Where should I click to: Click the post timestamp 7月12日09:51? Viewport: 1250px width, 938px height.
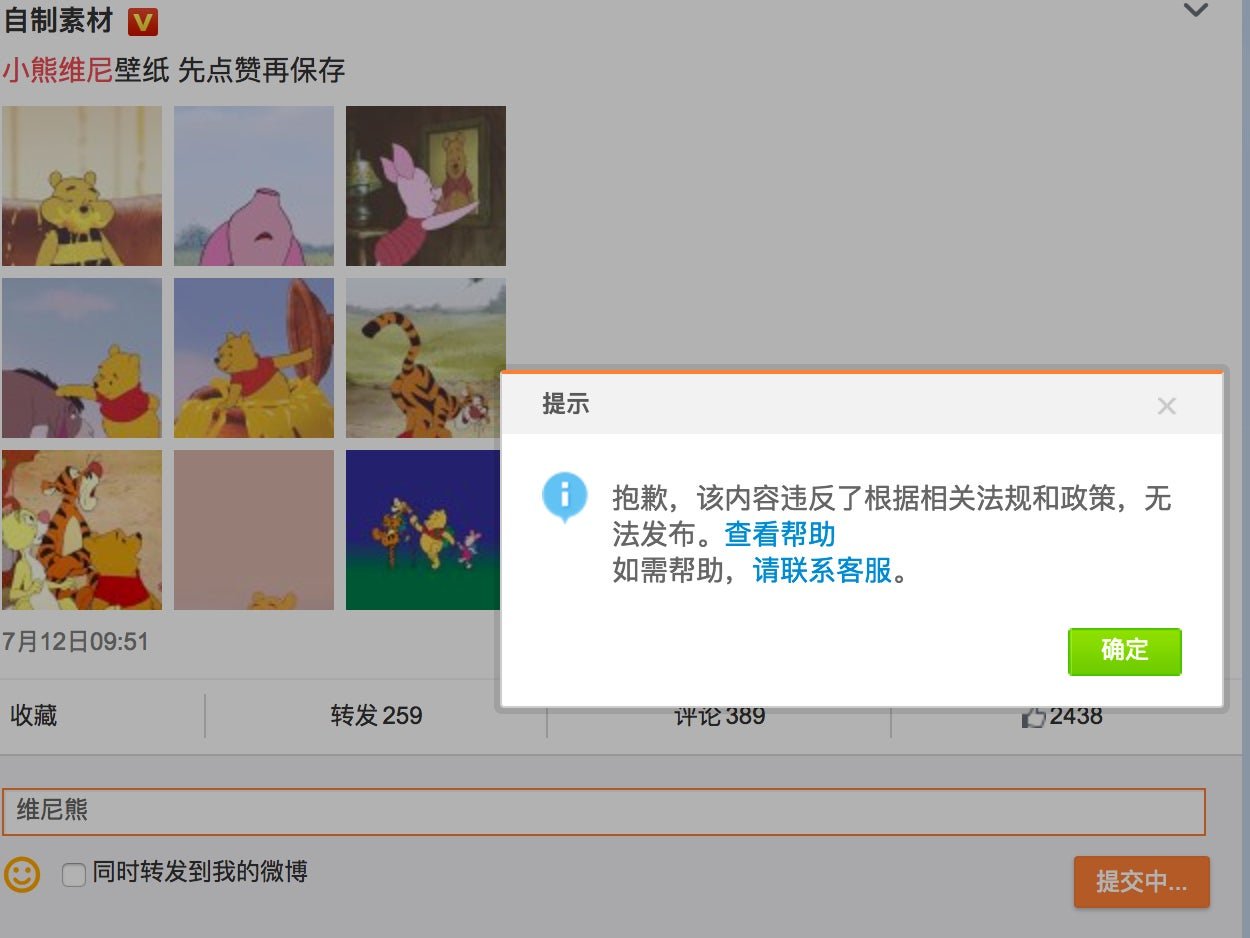[x=76, y=641]
